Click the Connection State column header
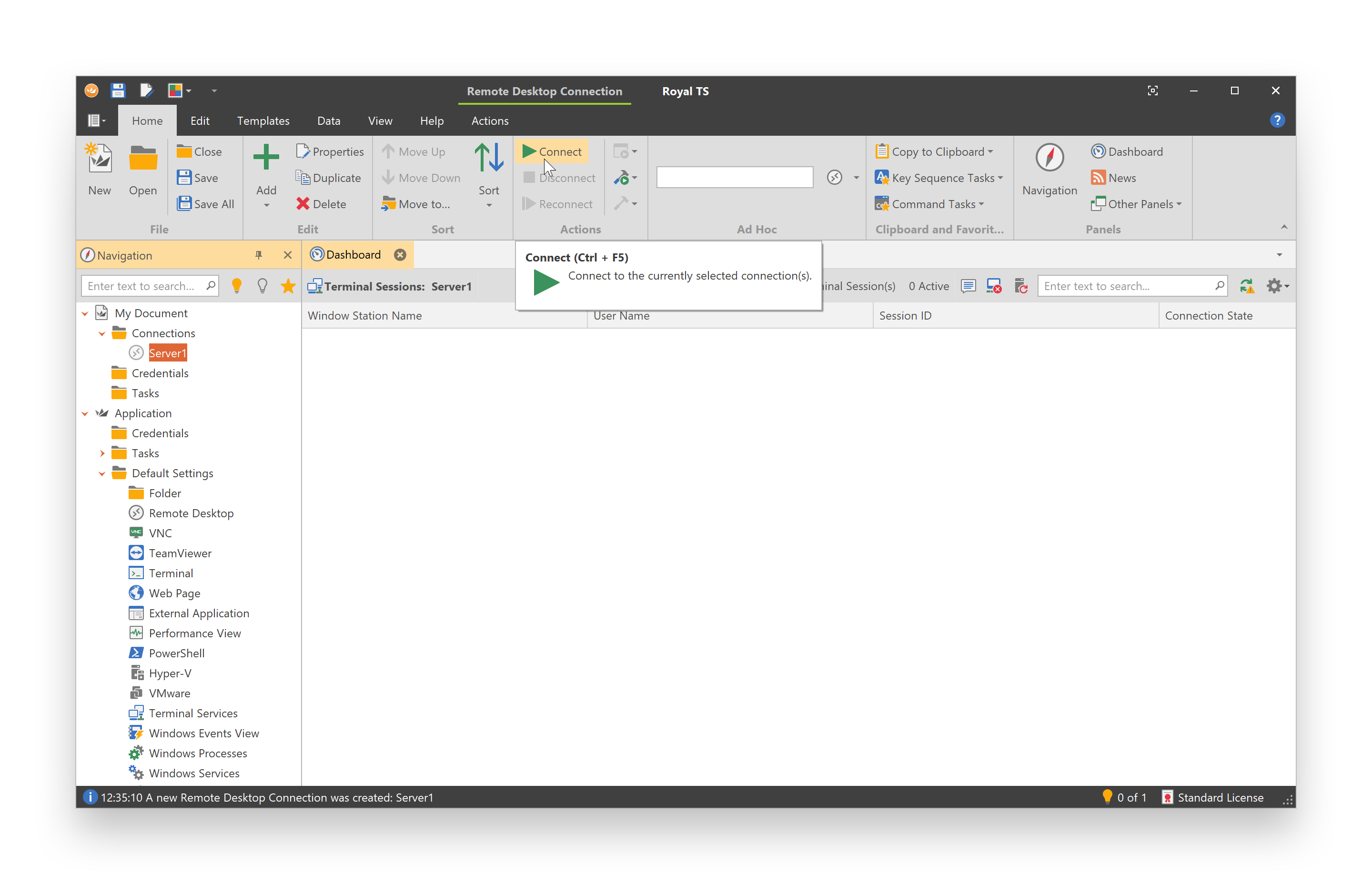This screenshot has width=1372, height=884. coord(1226,316)
